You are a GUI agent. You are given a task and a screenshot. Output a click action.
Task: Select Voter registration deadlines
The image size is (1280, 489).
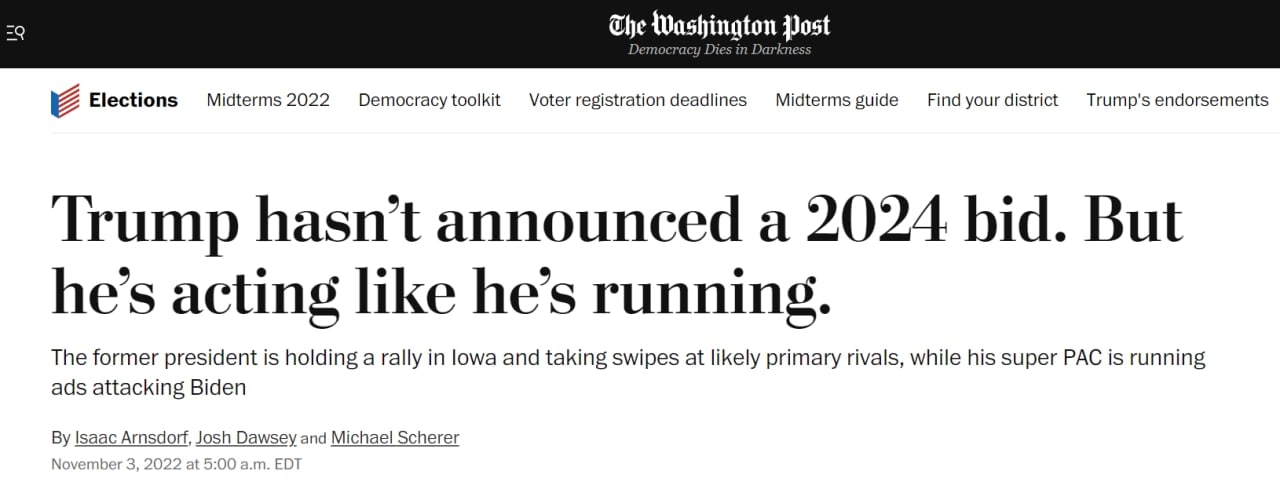(x=637, y=100)
